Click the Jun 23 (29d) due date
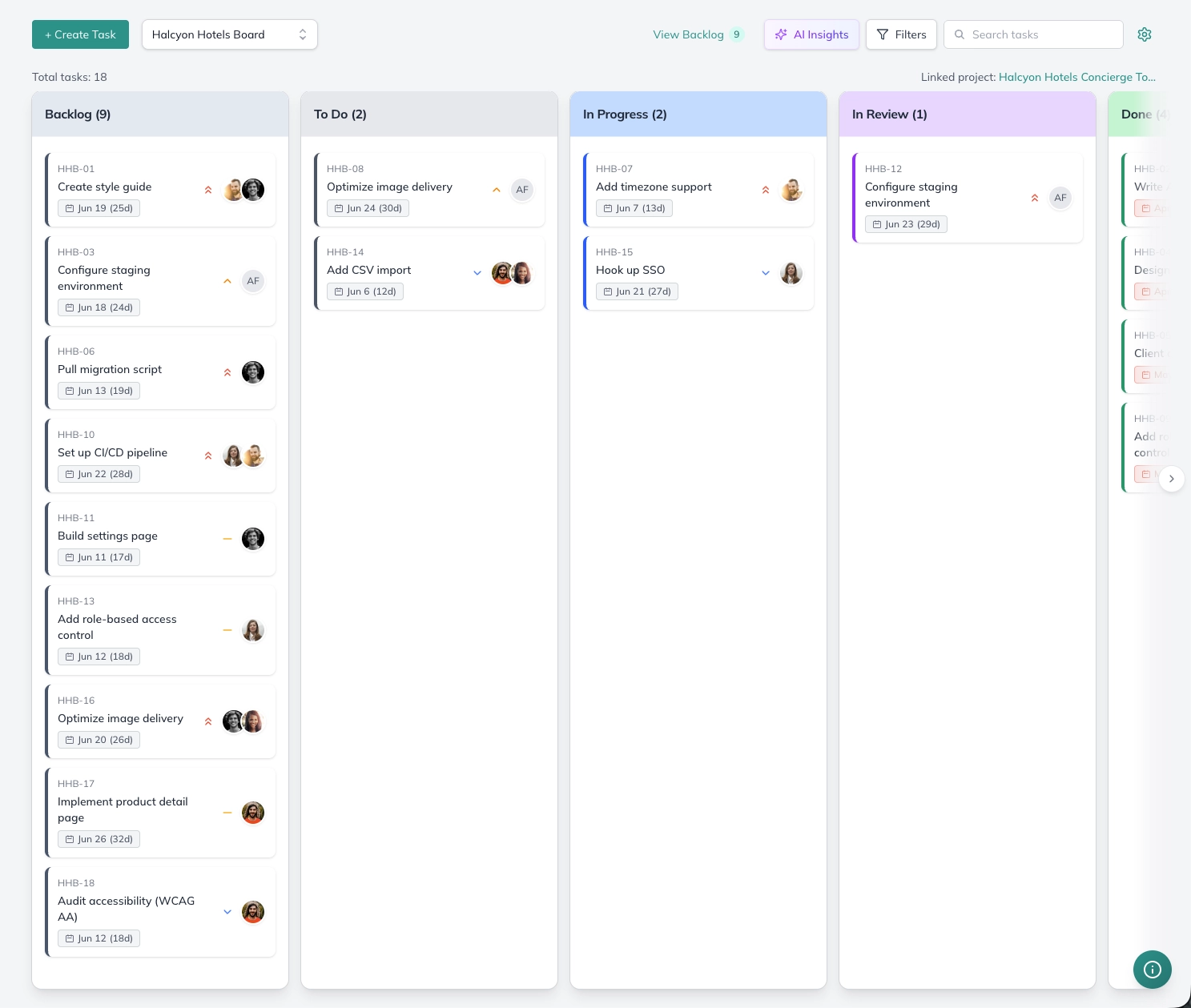The height and width of the screenshot is (1008, 1191). pyautogui.click(x=906, y=224)
